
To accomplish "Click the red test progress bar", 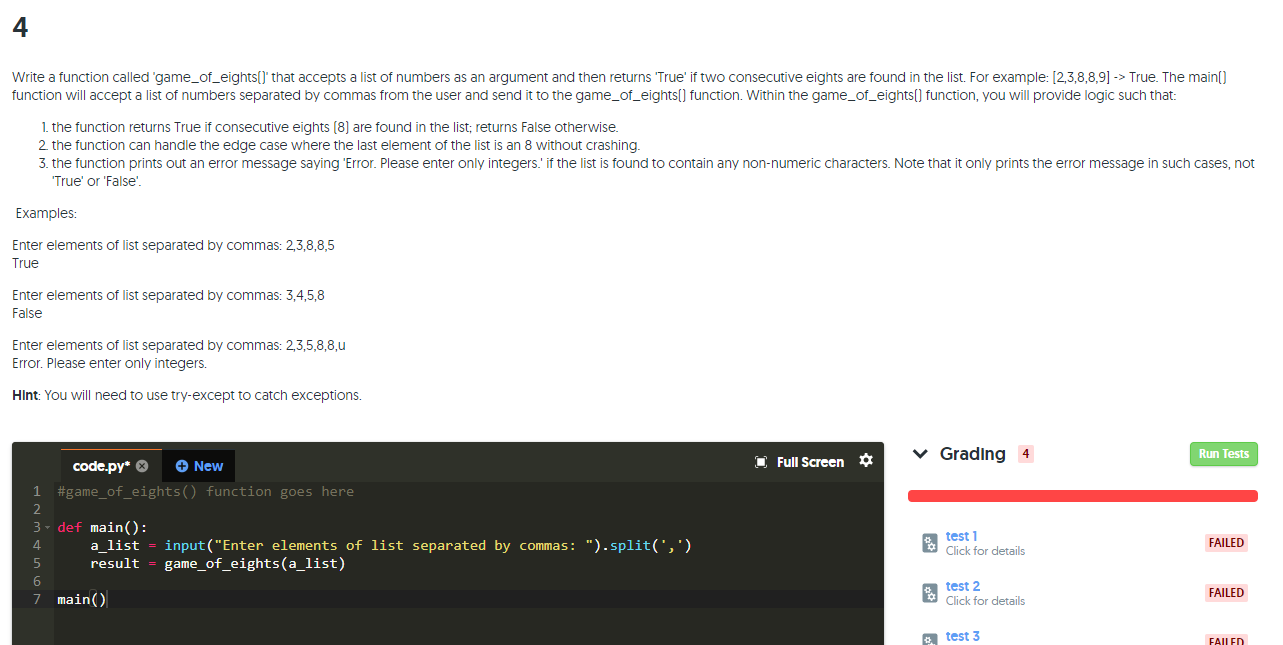I will coord(1082,495).
